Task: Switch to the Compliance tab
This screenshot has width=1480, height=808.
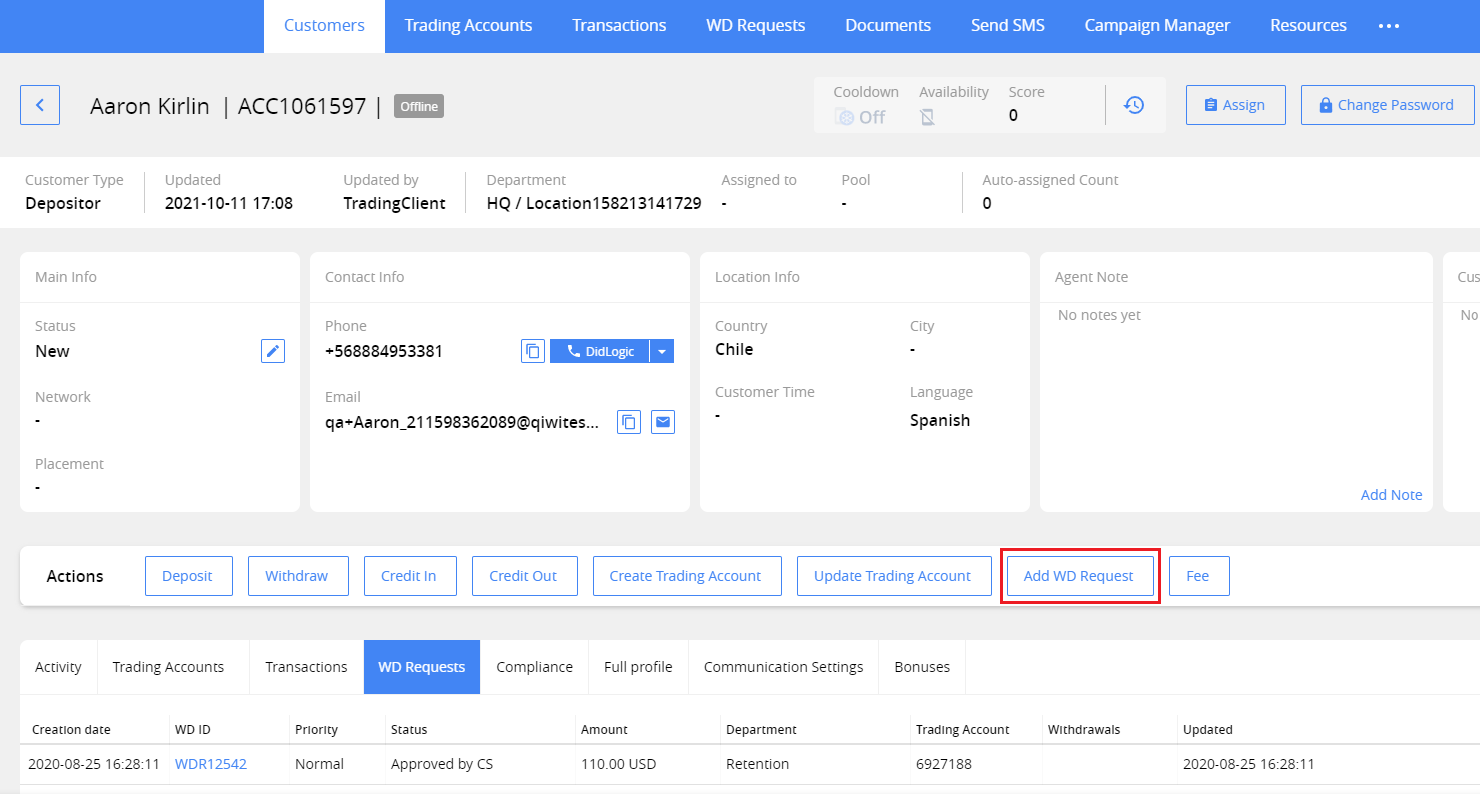Action: click(534, 666)
